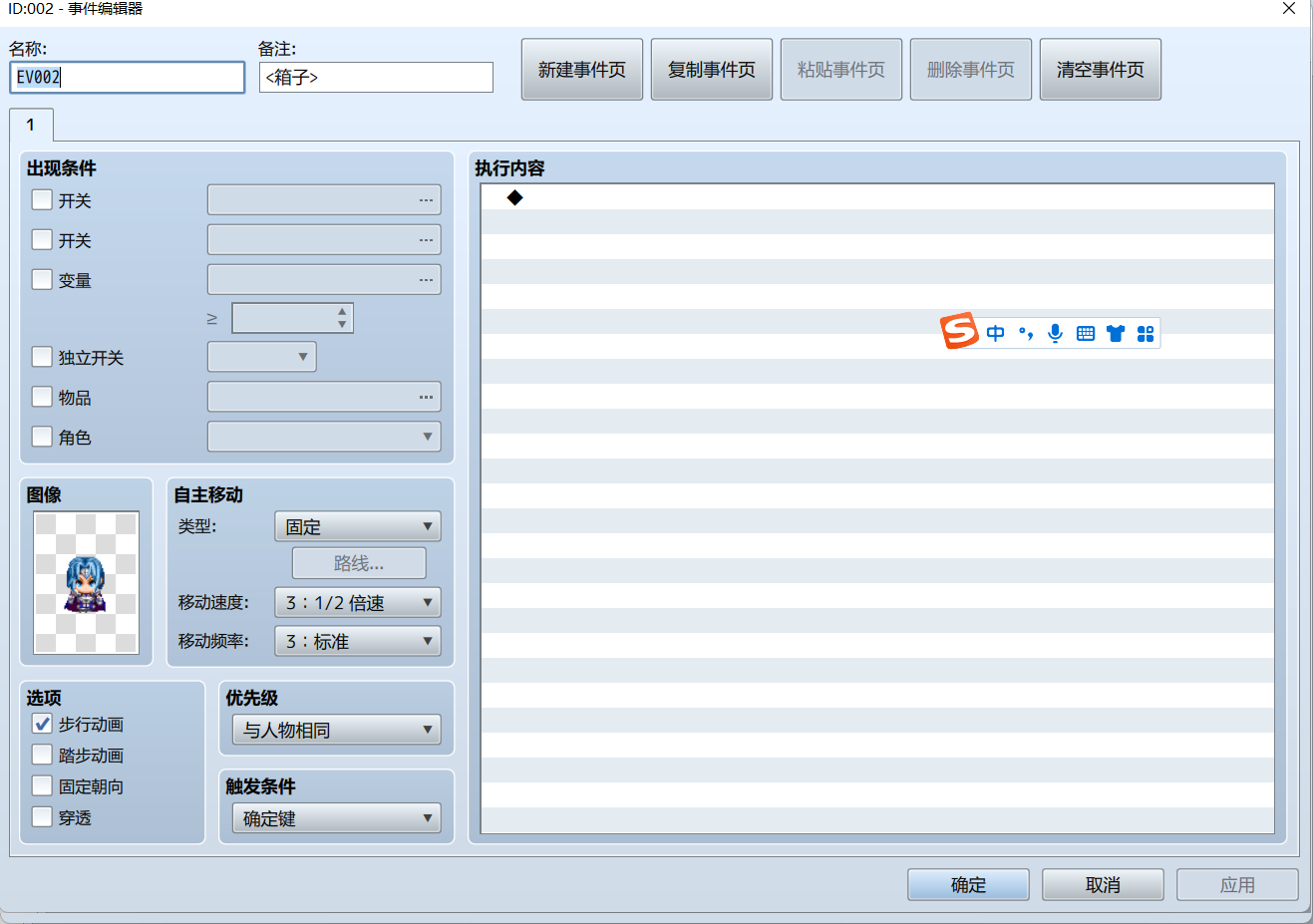Image resolution: width=1313 pixels, height=924 pixels.
Task: Toggle Sogou Chinese/English mode 中 icon
Action: tap(996, 333)
